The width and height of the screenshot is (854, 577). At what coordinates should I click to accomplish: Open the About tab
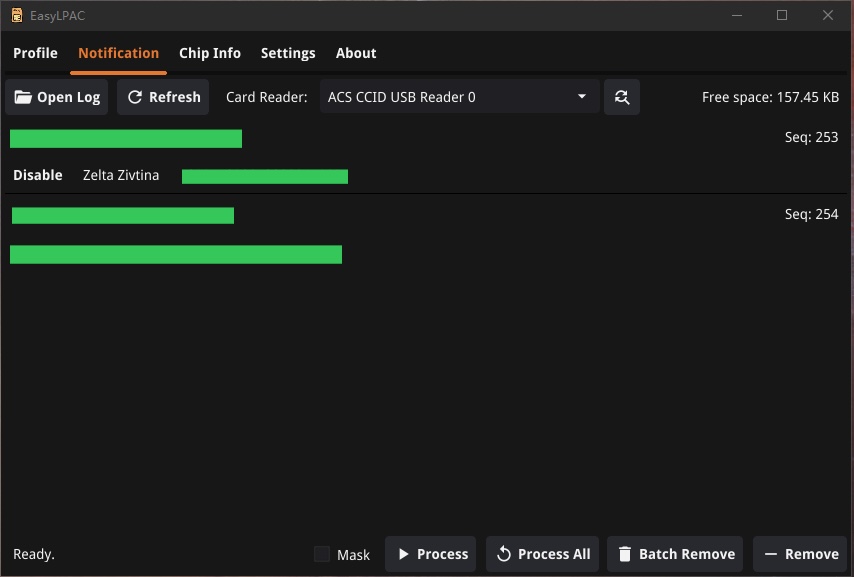(x=356, y=53)
